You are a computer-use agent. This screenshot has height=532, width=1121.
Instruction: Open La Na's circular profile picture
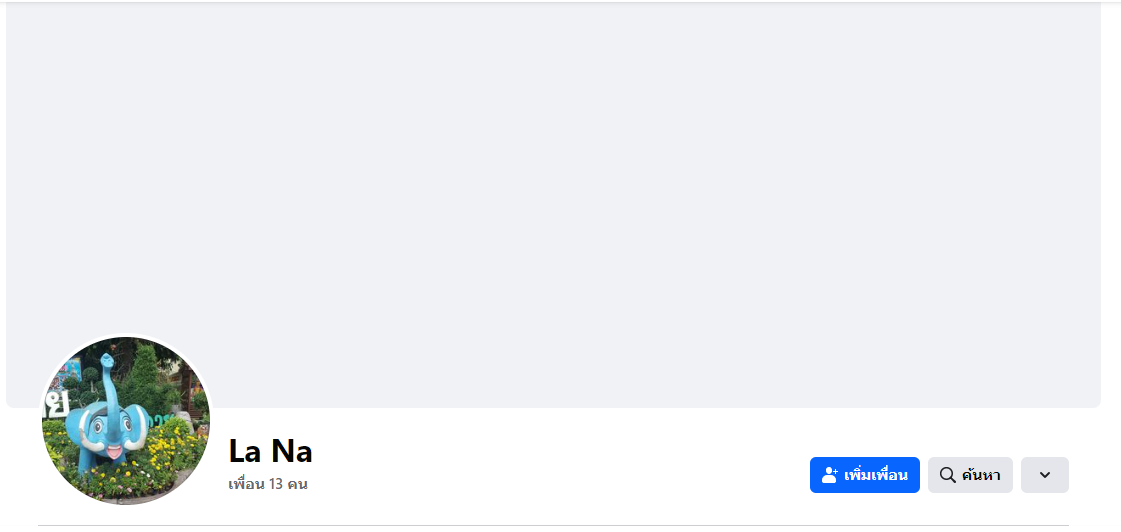(x=126, y=420)
